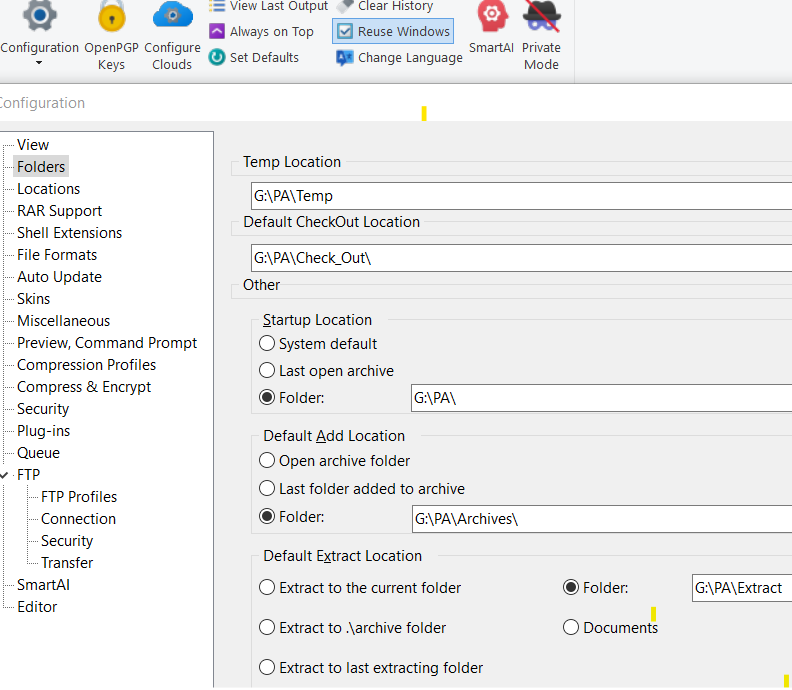Open Skins settings page
Screen dimensions: 792x690
click(x=33, y=299)
